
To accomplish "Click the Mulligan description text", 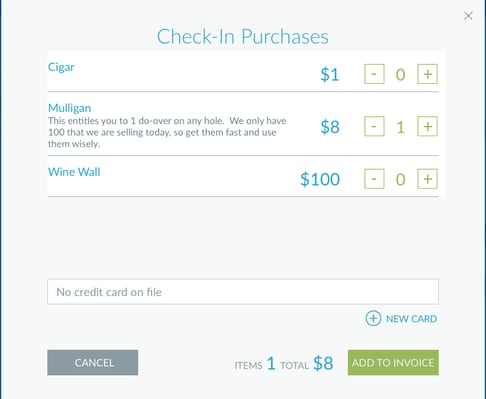I will point(167,132).
